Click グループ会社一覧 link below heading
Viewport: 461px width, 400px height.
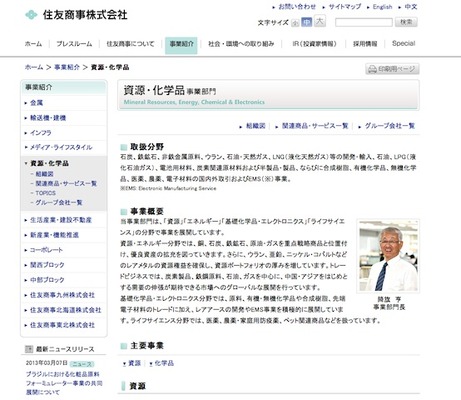click(x=390, y=126)
